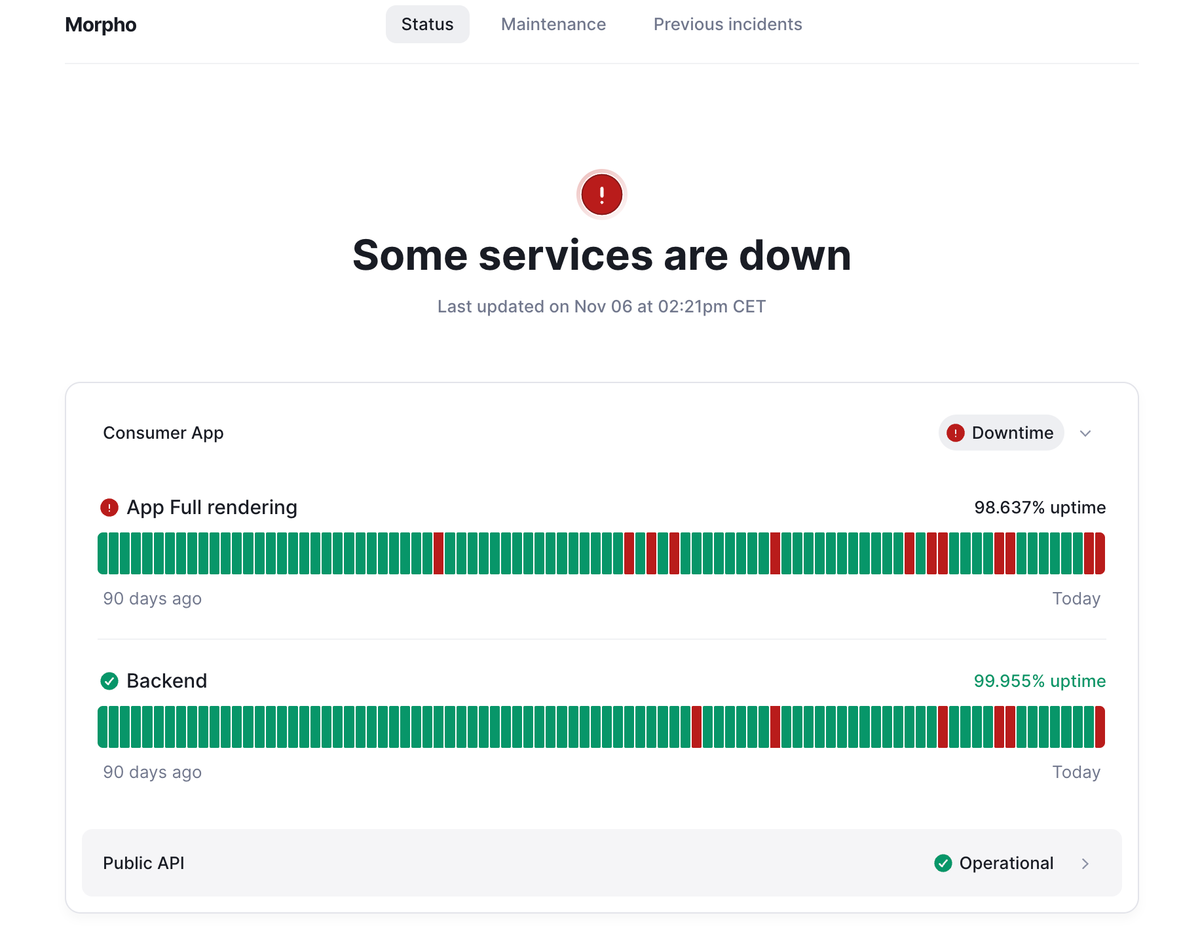This screenshot has height=926, width=1200.
Task: Click first green bar in Backend timeline
Action: pyautogui.click(x=103, y=727)
